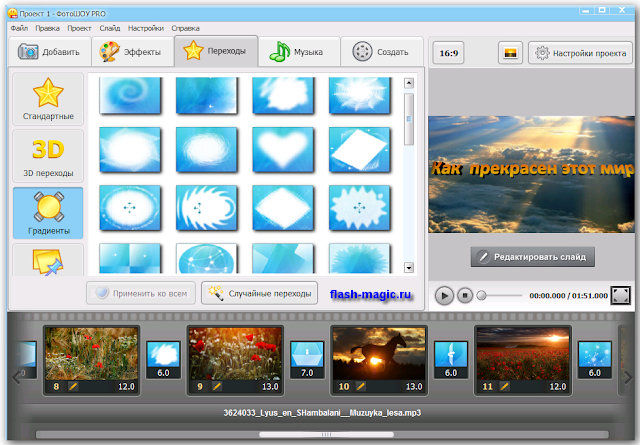
Task: Stop the slideshow preview
Action: [464, 295]
